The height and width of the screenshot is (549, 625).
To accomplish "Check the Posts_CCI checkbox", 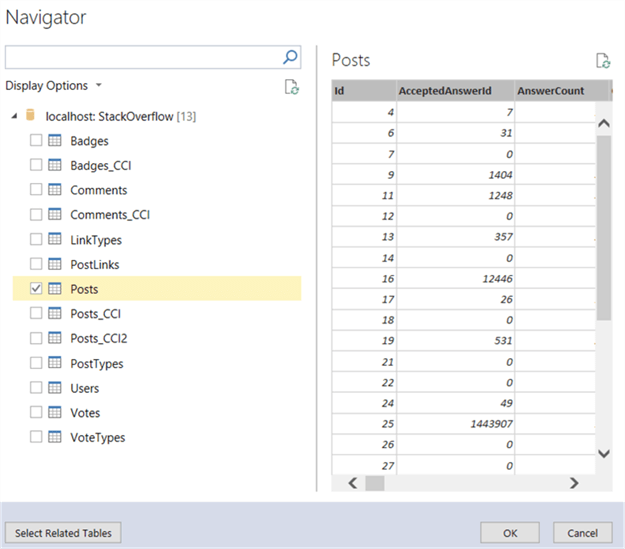I will point(36,313).
